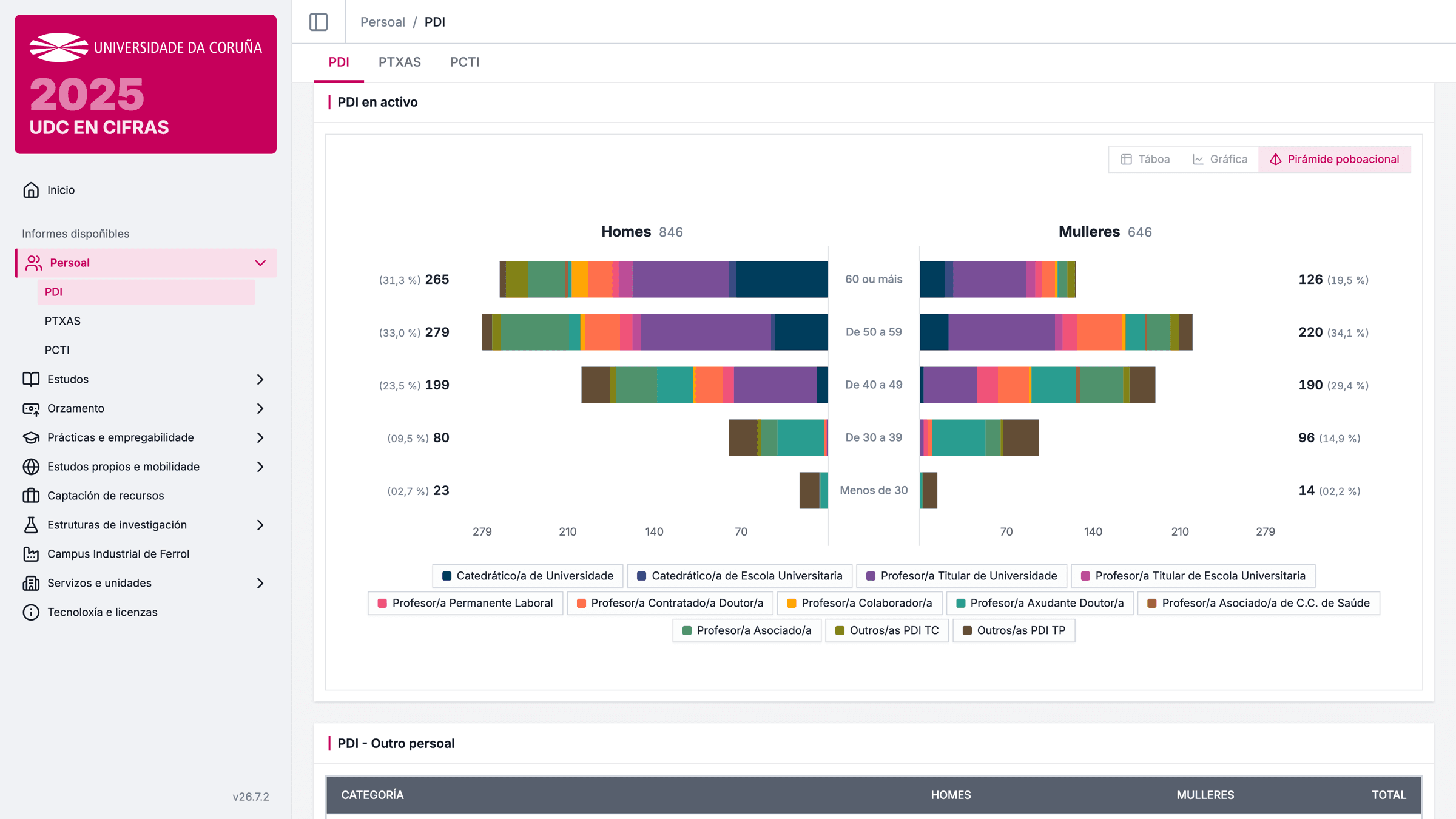This screenshot has width=1456, height=819.
Task: Click the Prácticas graduation cap icon
Action: click(31, 437)
